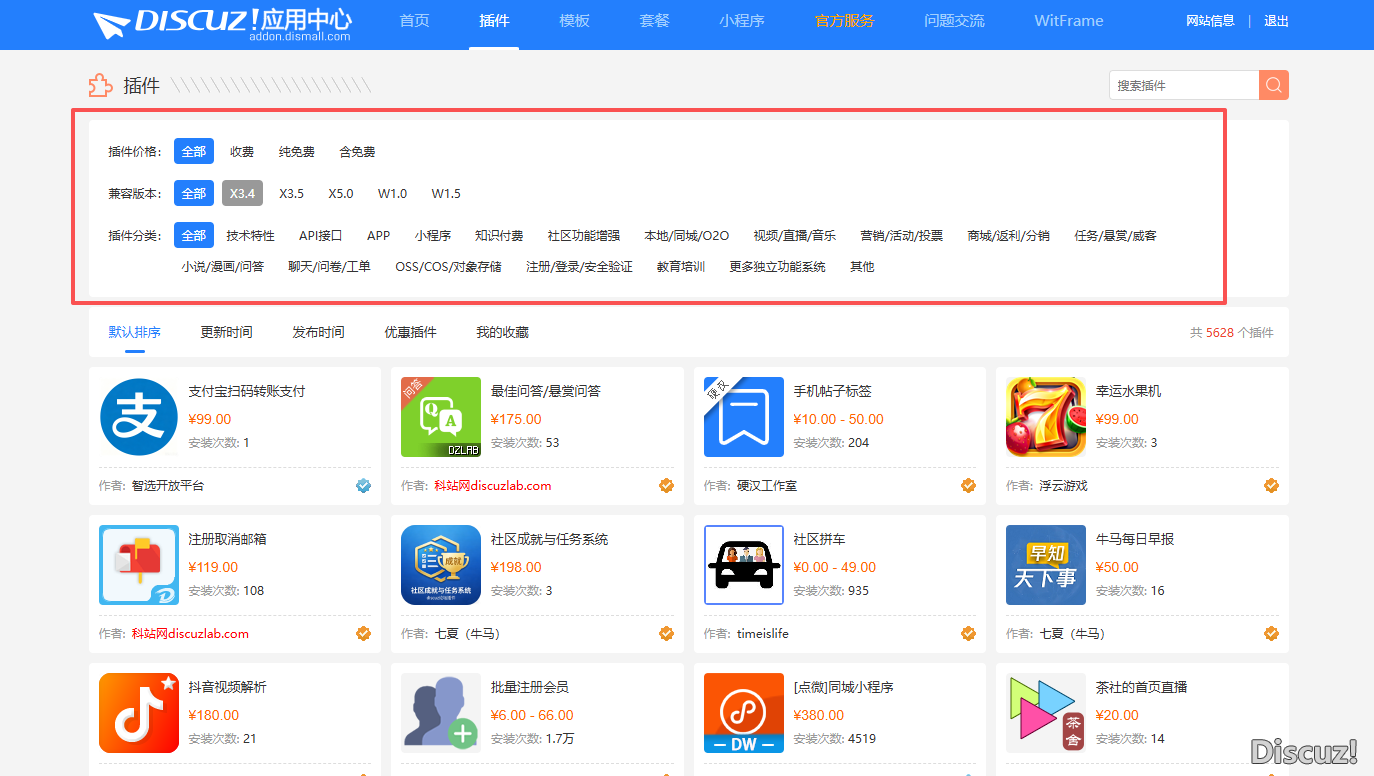Viewport: 1374px width, 776px height.
Task: Select X3.5 compatible version filter
Action: 292,194
